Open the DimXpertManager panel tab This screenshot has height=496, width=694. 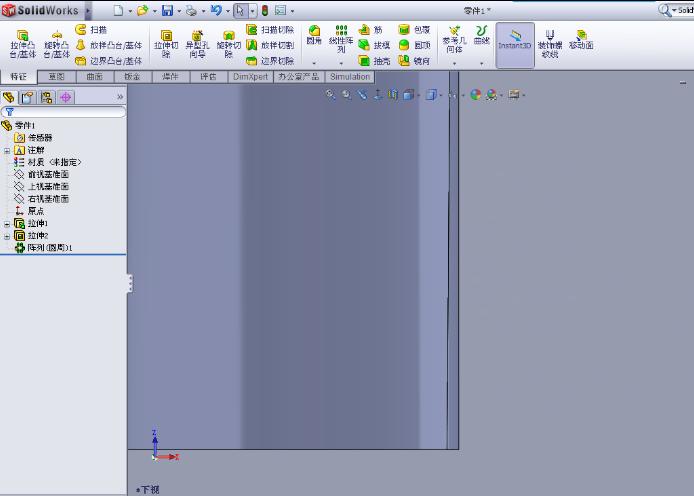point(66,97)
